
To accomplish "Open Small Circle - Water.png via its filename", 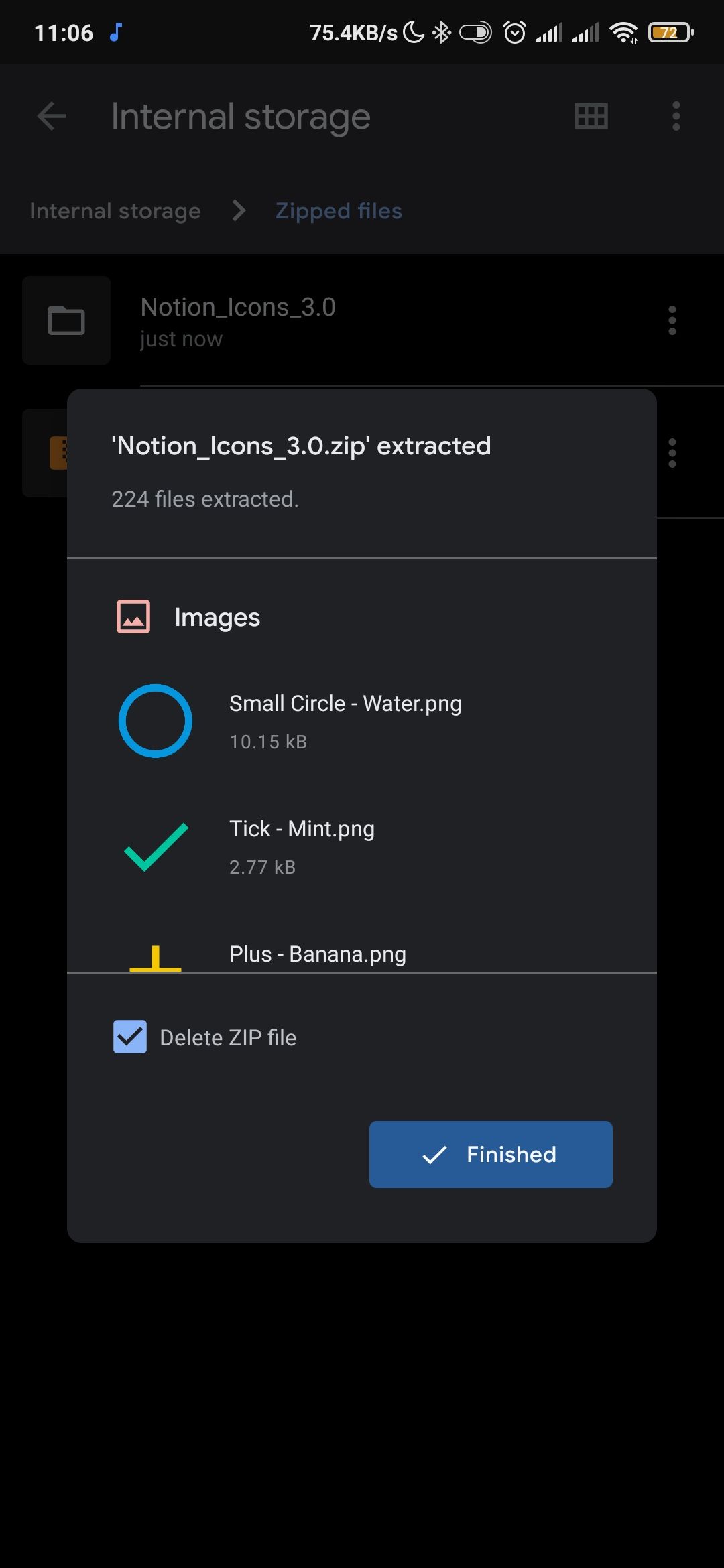I will 345,703.
